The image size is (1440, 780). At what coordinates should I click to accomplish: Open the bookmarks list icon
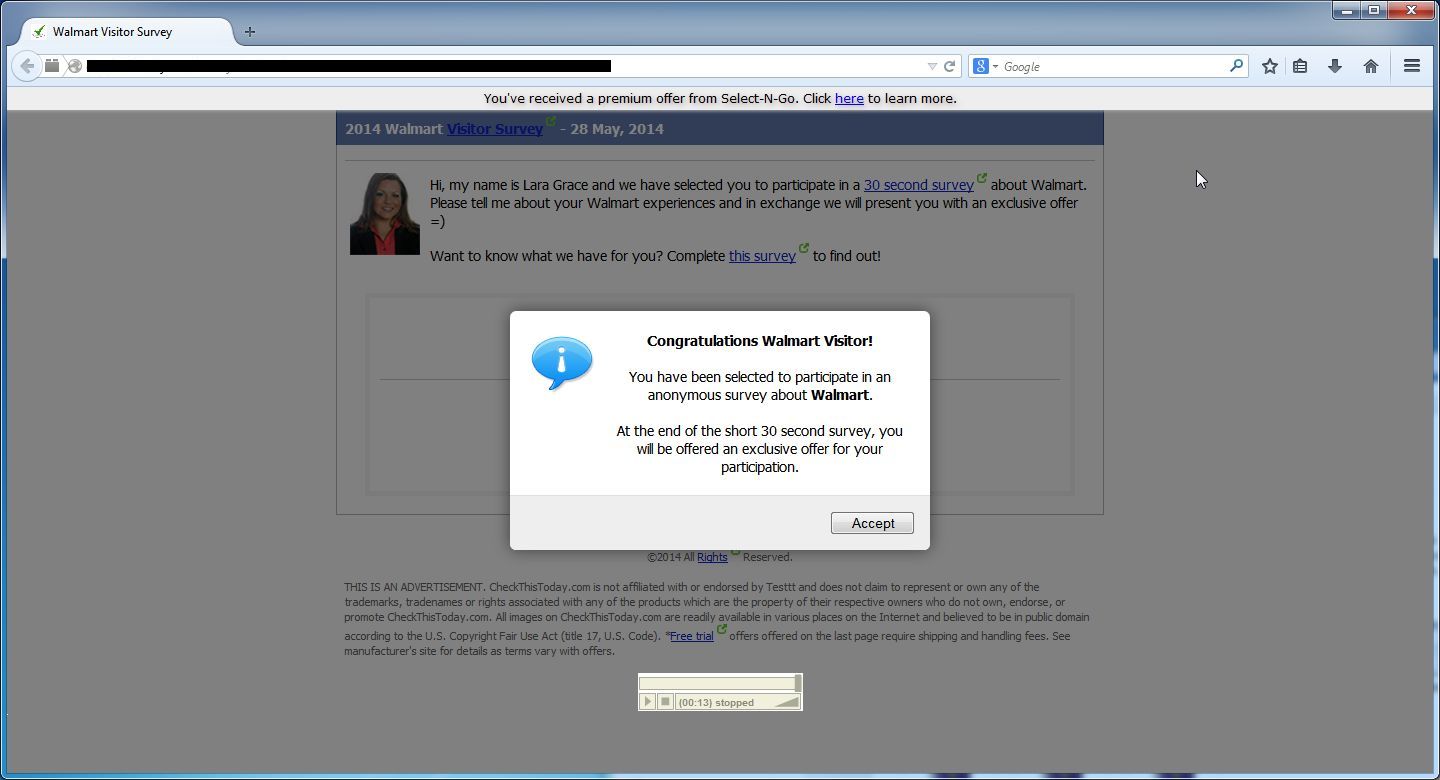1300,66
